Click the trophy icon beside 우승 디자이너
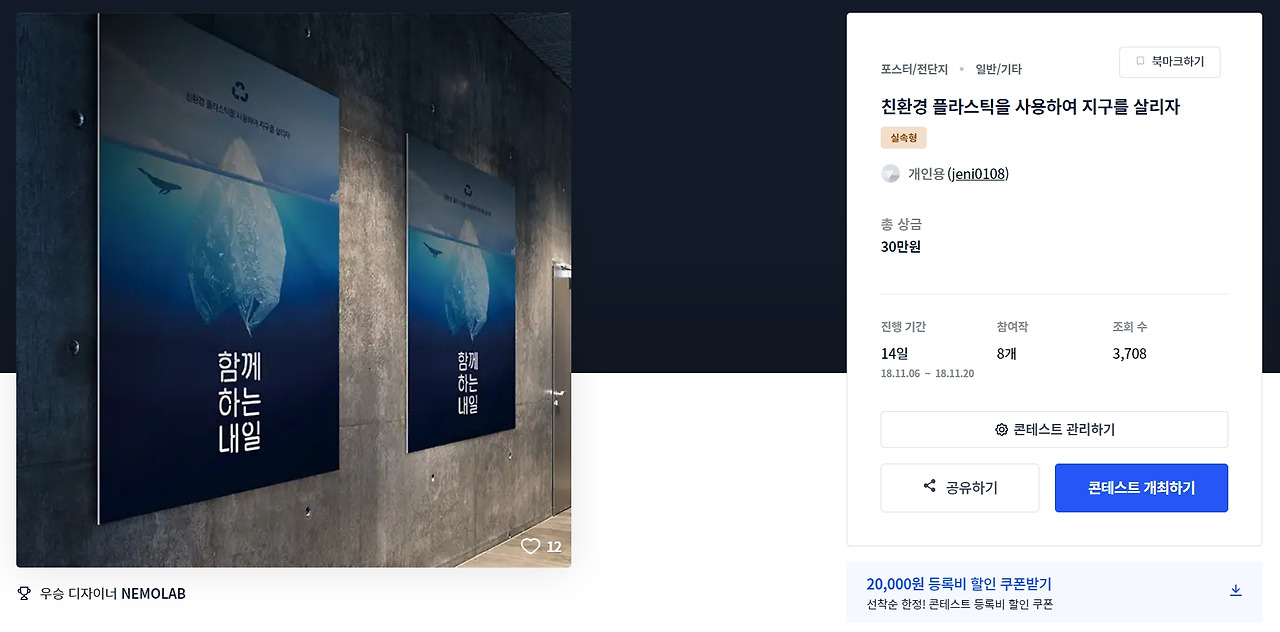This screenshot has height=632, width=1280. click(24, 593)
